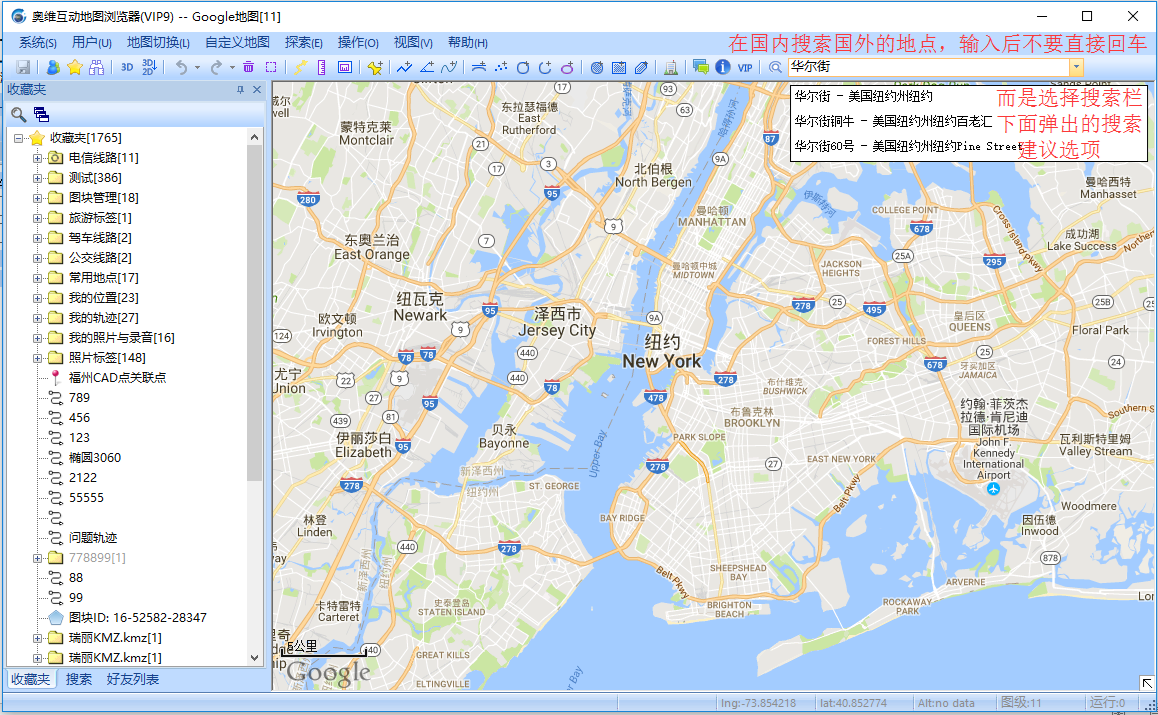Collapse the 收藏夹[1765] root node
Viewport: 1158px width, 715px height.
pos(18,138)
